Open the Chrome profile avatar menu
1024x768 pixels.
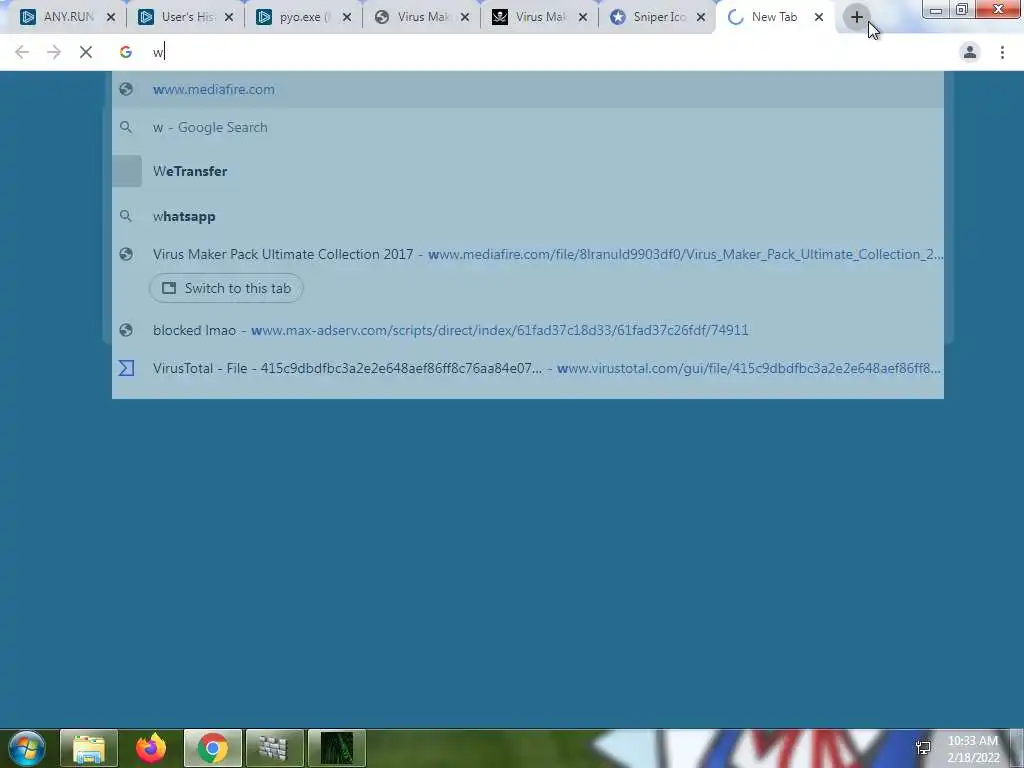click(970, 52)
